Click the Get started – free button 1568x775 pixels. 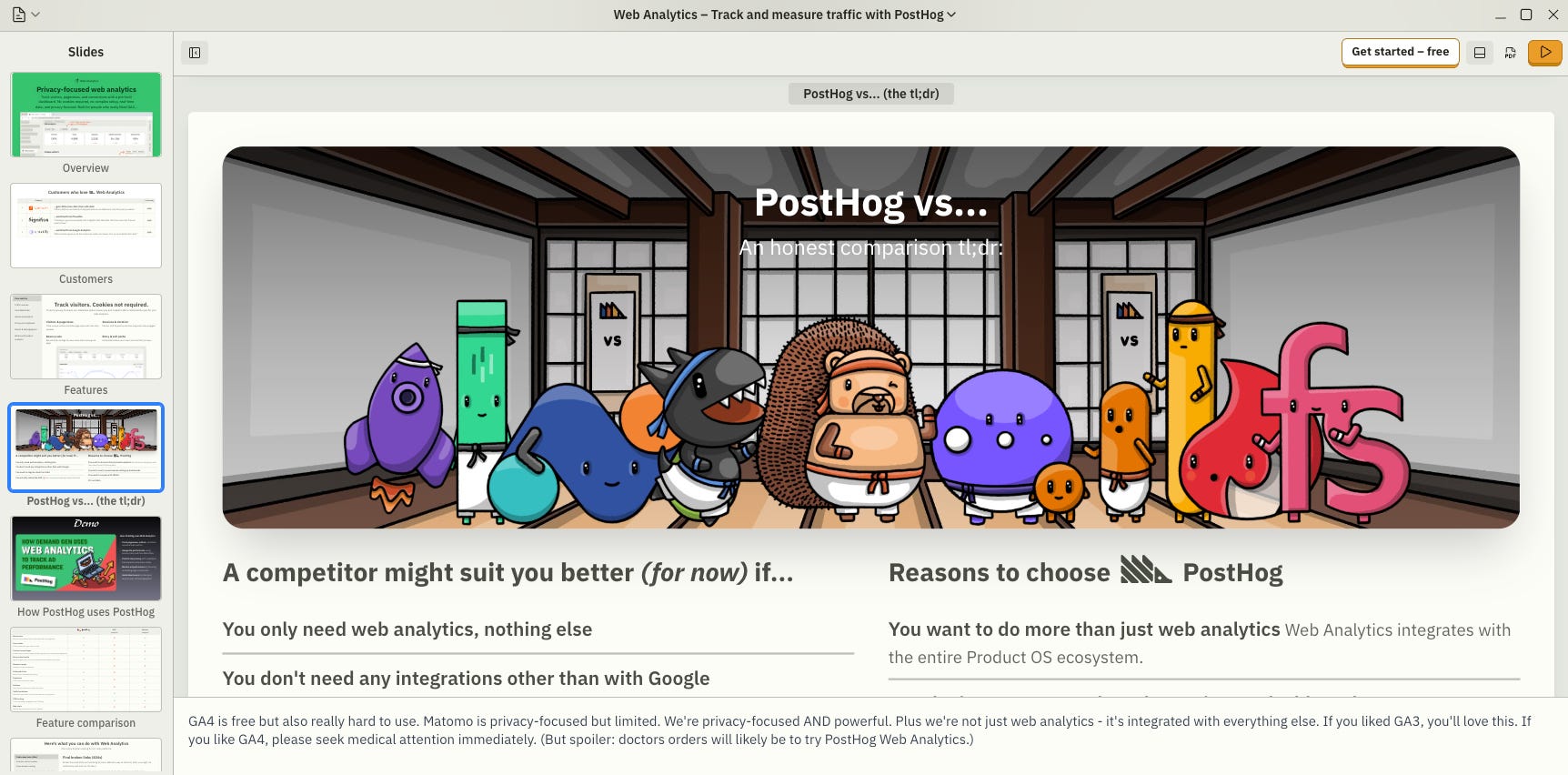1400,52
